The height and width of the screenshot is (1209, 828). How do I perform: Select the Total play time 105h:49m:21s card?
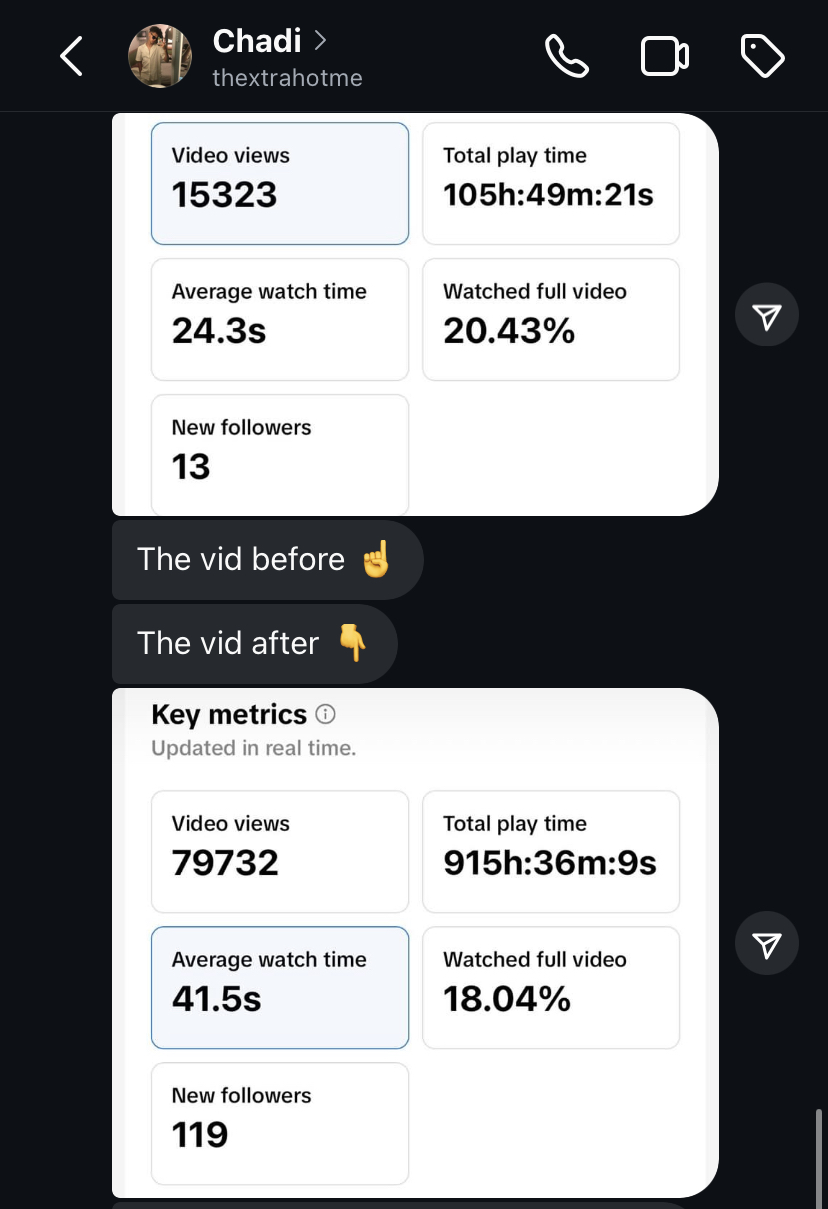coord(551,183)
